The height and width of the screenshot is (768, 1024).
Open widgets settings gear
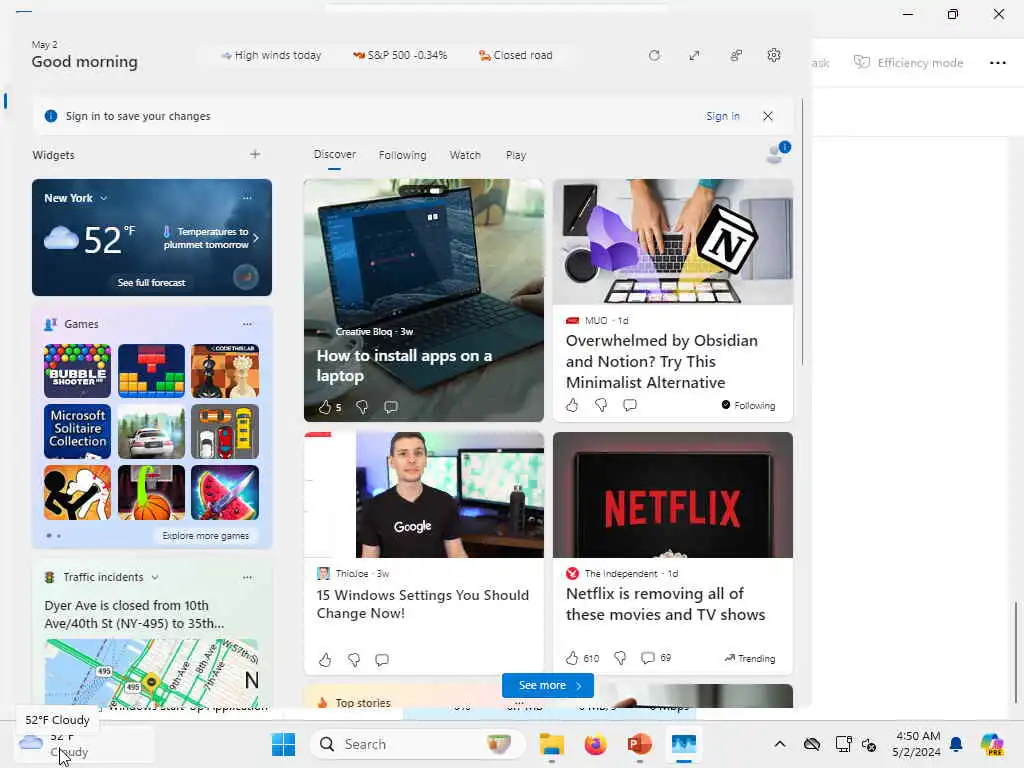[x=774, y=56]
